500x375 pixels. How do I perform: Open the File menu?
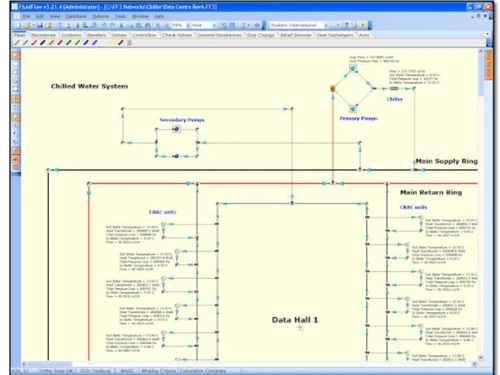tap(26, 16)
